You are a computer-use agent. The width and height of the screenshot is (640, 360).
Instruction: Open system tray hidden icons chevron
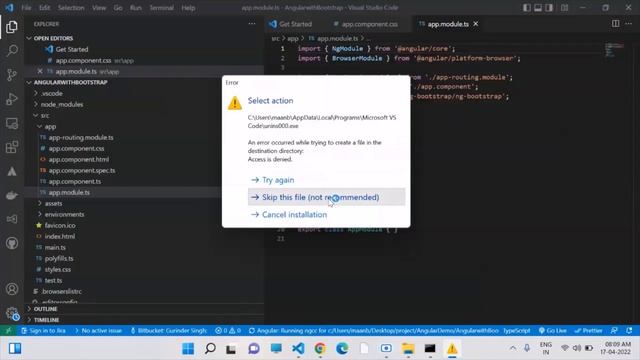point(513,348)
